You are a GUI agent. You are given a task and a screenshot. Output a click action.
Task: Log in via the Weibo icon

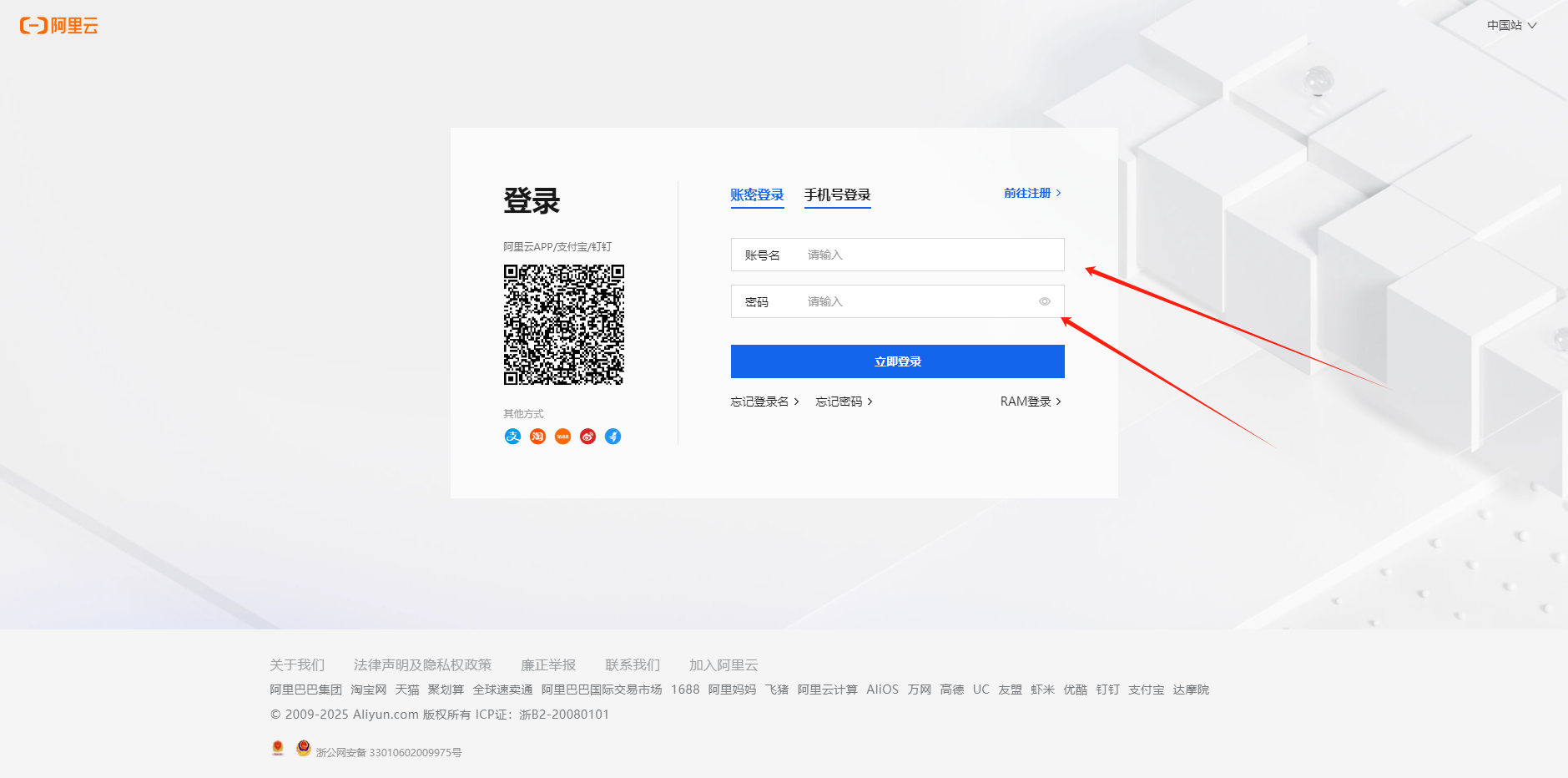tap(587, 436)
